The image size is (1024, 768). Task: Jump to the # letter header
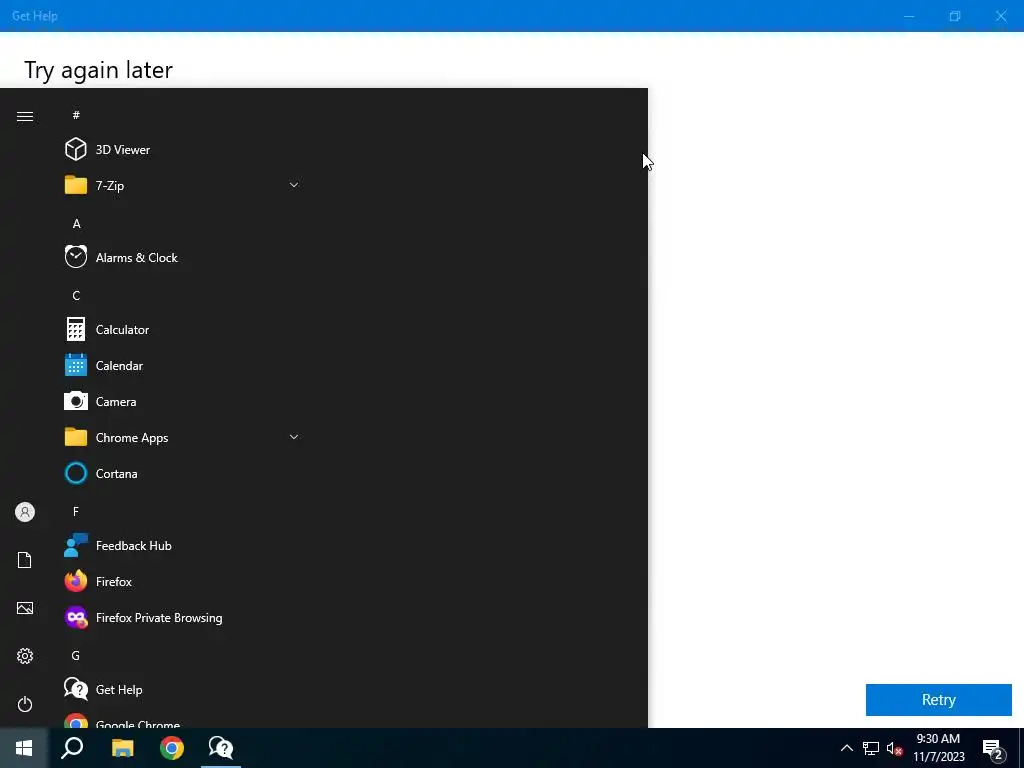[x=76, y=115]
